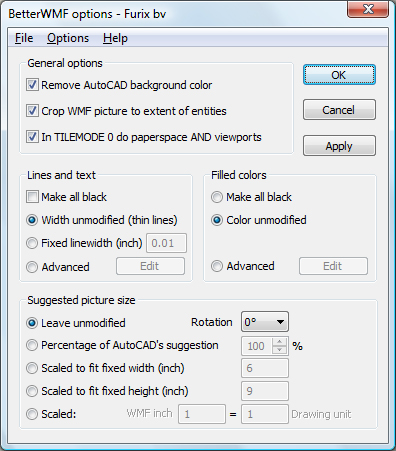The height and width of the screenshot is (451, 396).
Task: Click the OK button
Action: pos(339,75)
